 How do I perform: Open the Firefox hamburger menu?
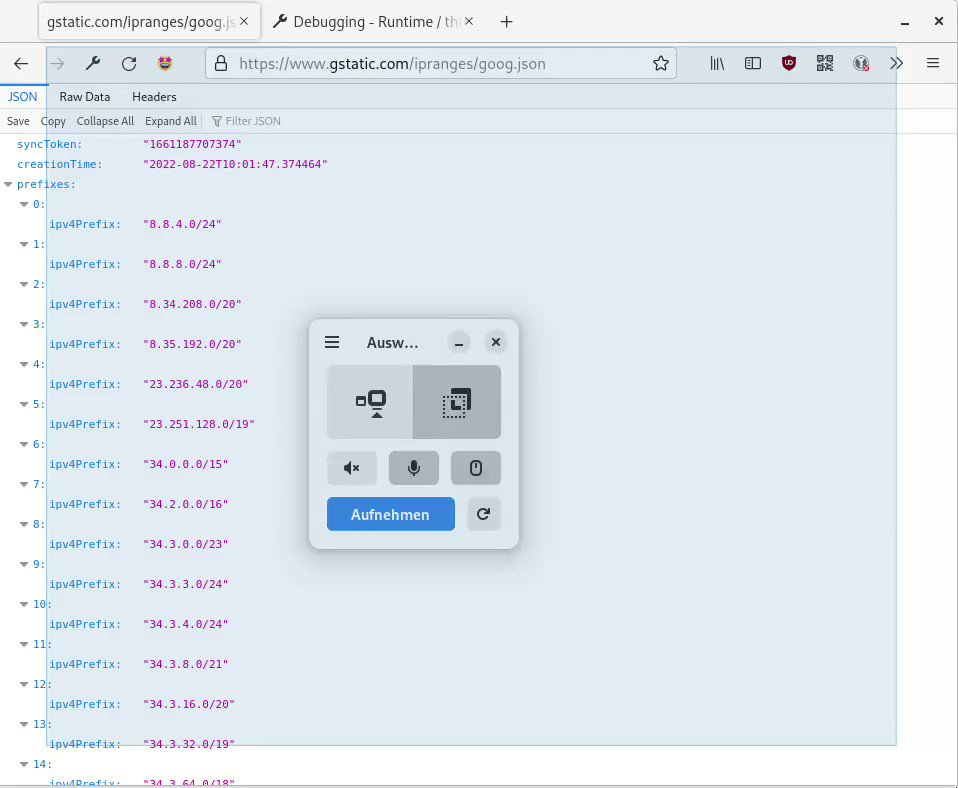[933, 64]
